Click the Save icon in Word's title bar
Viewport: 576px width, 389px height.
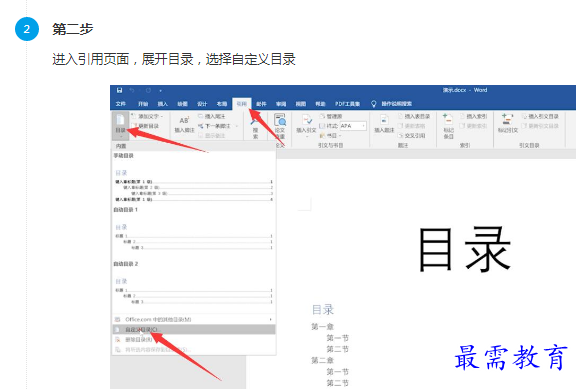(119, 90)
